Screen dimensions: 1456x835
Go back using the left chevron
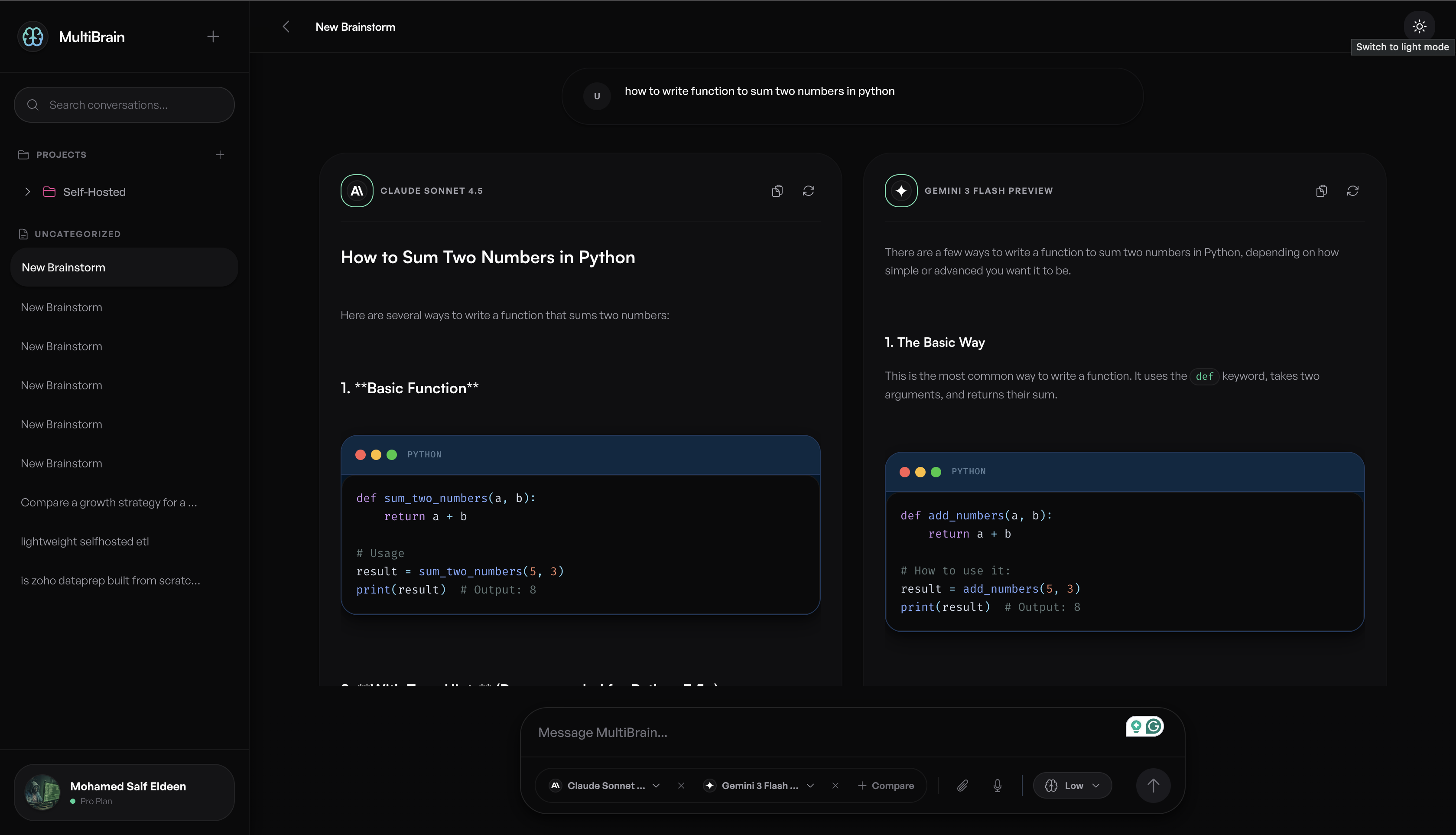(x=286, y=27)
